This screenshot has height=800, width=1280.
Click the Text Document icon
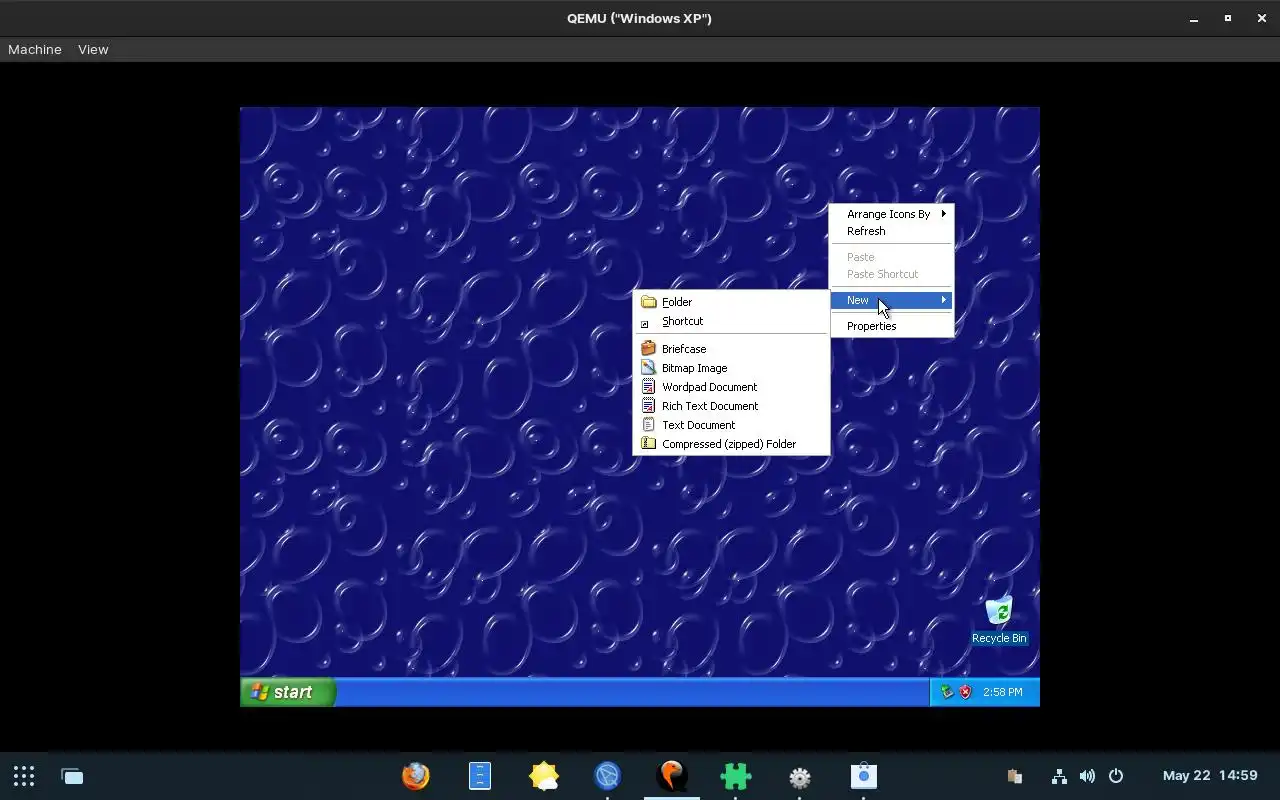coord(648,425)
